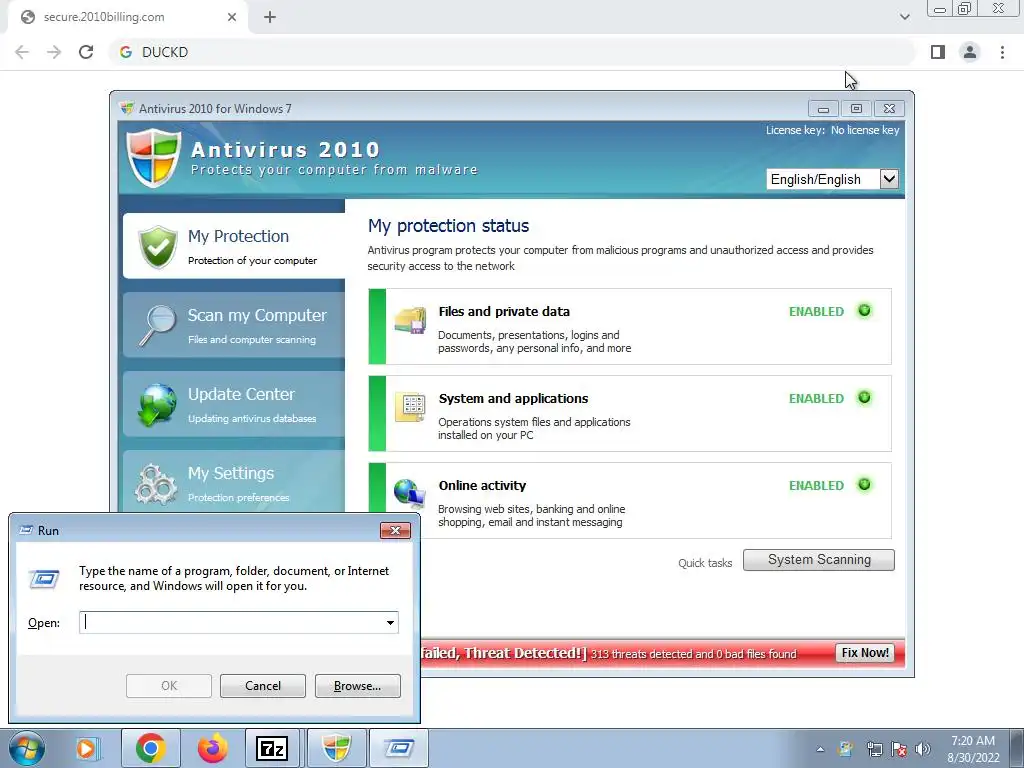Image resolution: width=1024 pixels, height=768 pixels.
Task: Toggle Files and private data enabled indicator
Action: [864, 311]
